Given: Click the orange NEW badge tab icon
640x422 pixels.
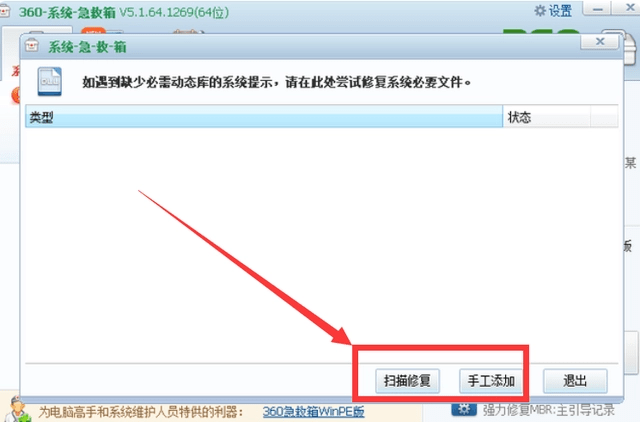Looking at the screenshot, I should pyautogui.click(x=93, y=31).
